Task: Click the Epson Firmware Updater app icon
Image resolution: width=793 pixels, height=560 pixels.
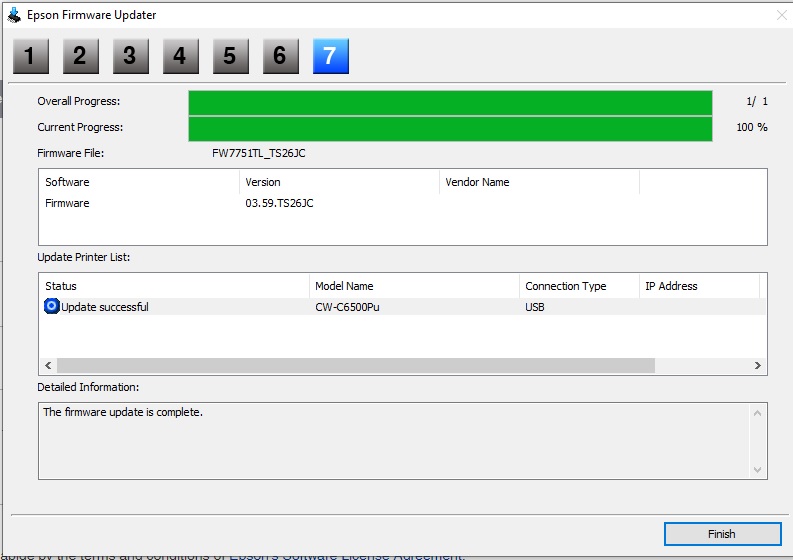Action: [14, 15]
